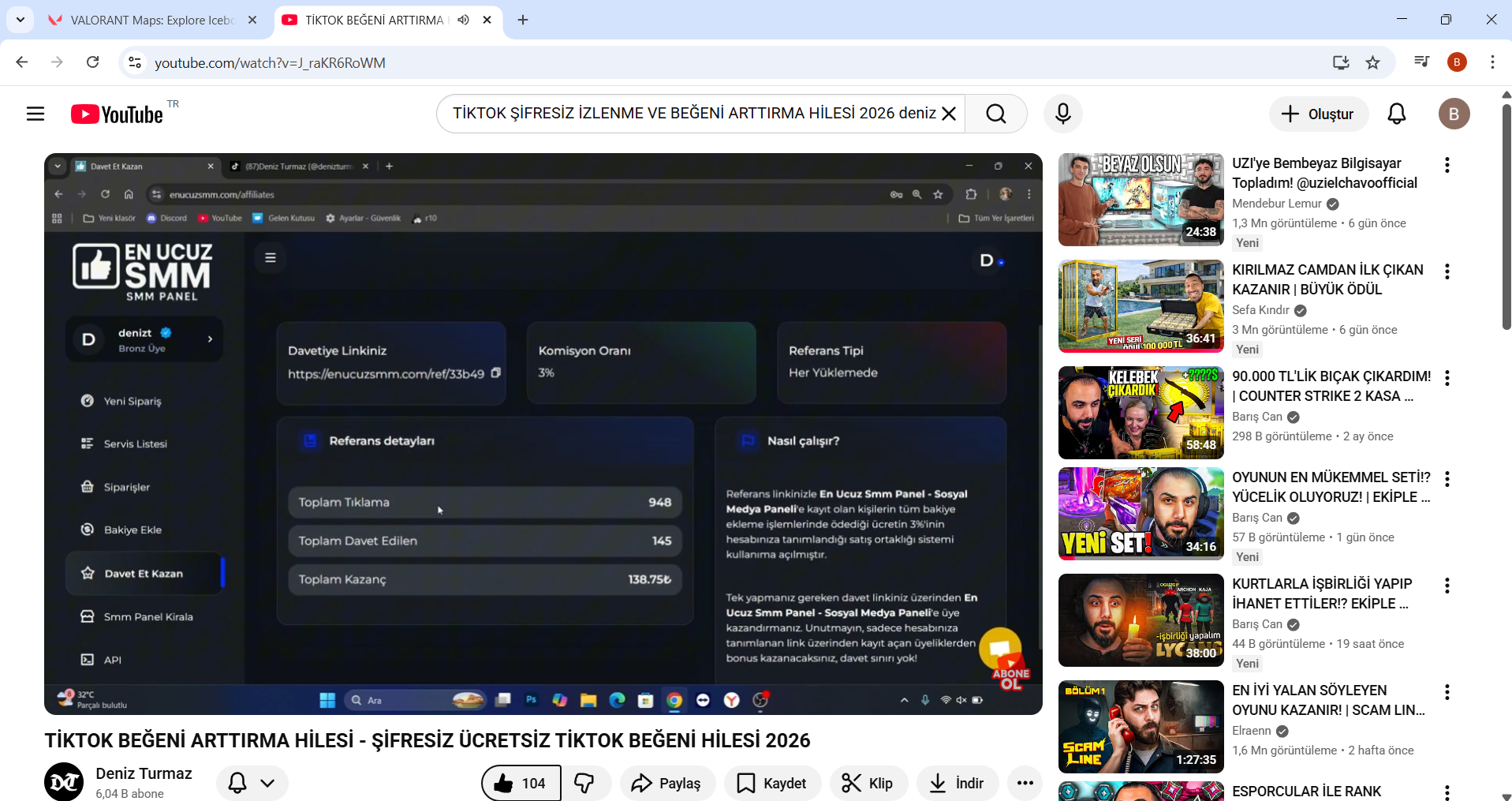Share the video with Paylaş
Viewport: 1512px width, 801px height.
click(666, 783)
